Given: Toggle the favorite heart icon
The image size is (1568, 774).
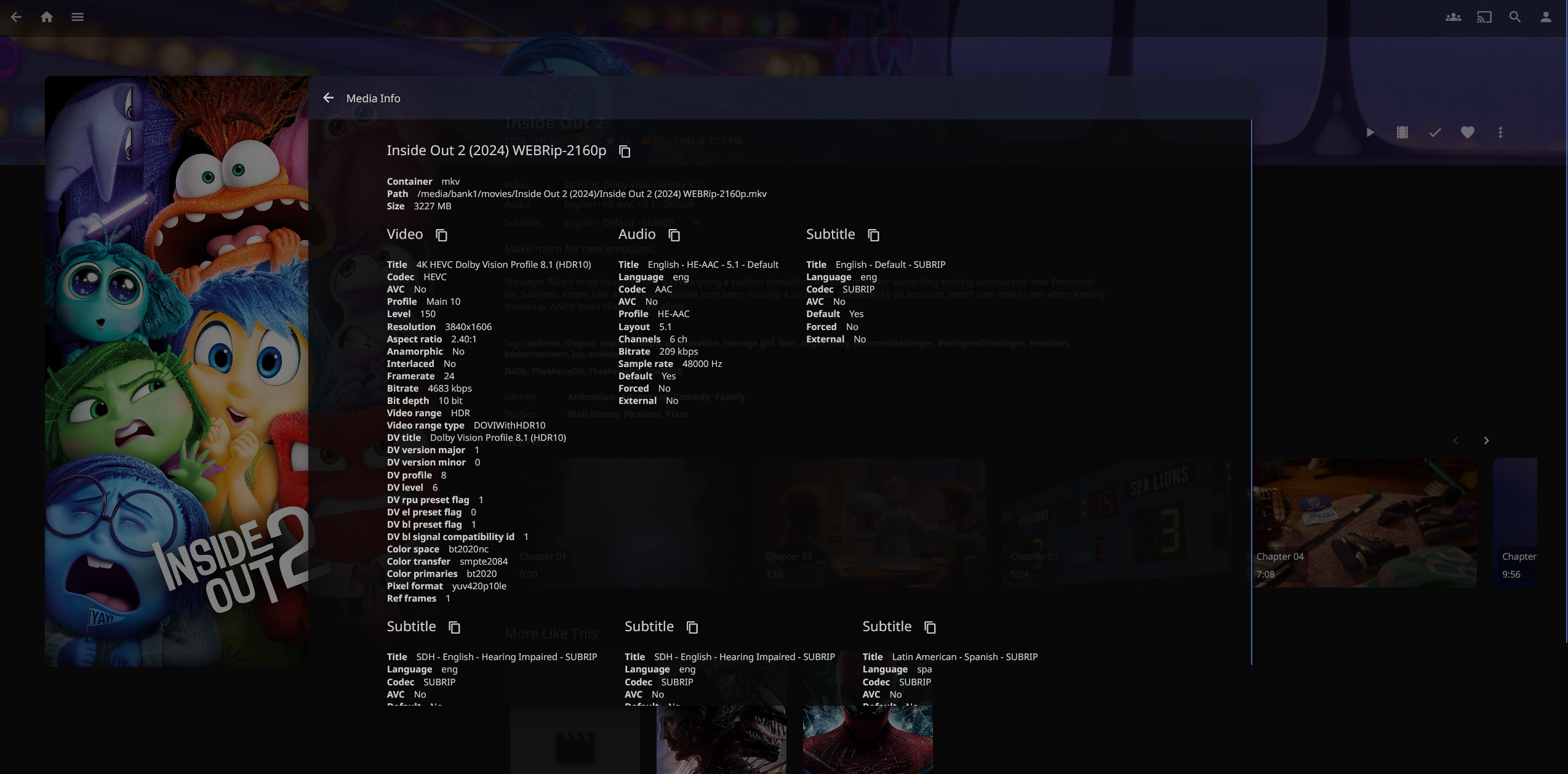Looking at the screenshot, I should pyautogui.click(x=1467, y=132).
